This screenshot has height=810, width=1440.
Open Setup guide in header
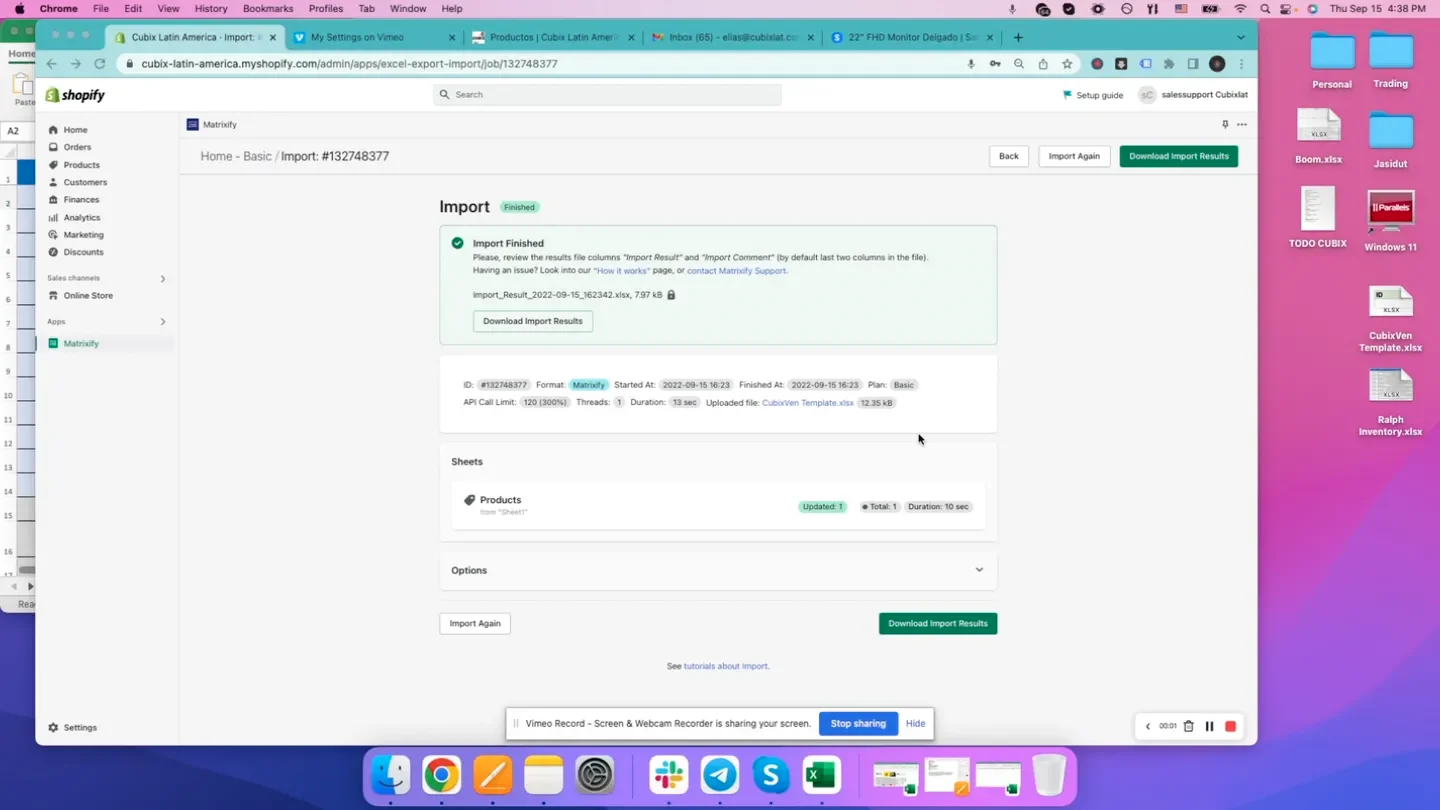click(1092, 95)
